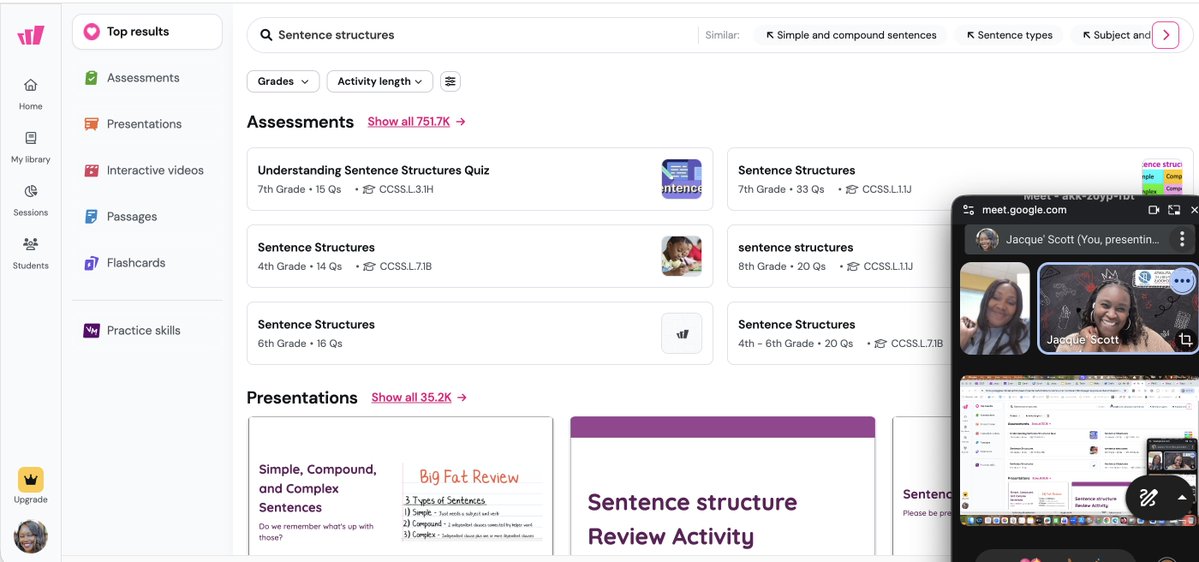
Task: Go to Home in the sidebar
Action: 31,94
